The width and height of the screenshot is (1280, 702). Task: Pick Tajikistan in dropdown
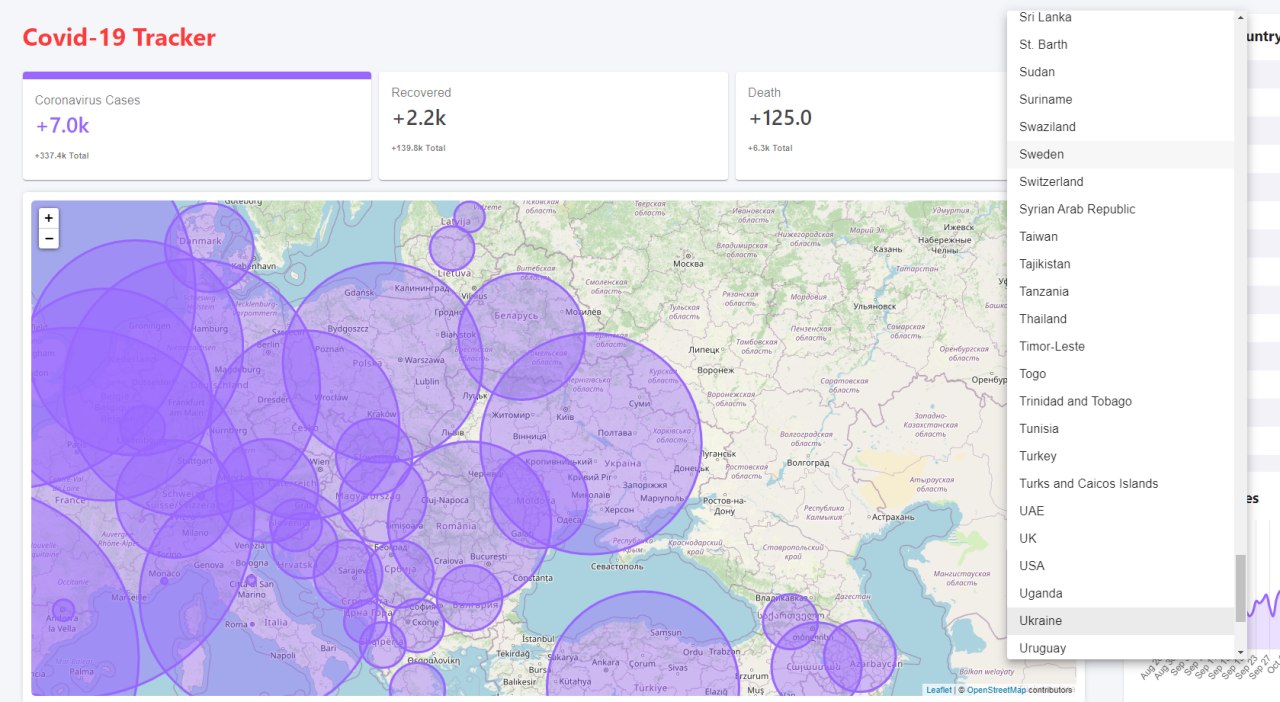(x=1120, y=264)
